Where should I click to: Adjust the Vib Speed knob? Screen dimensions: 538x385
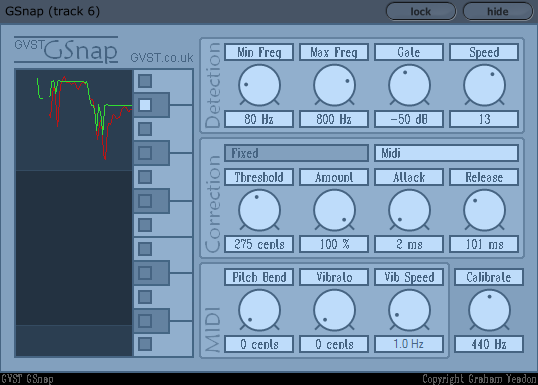[409, 310]
